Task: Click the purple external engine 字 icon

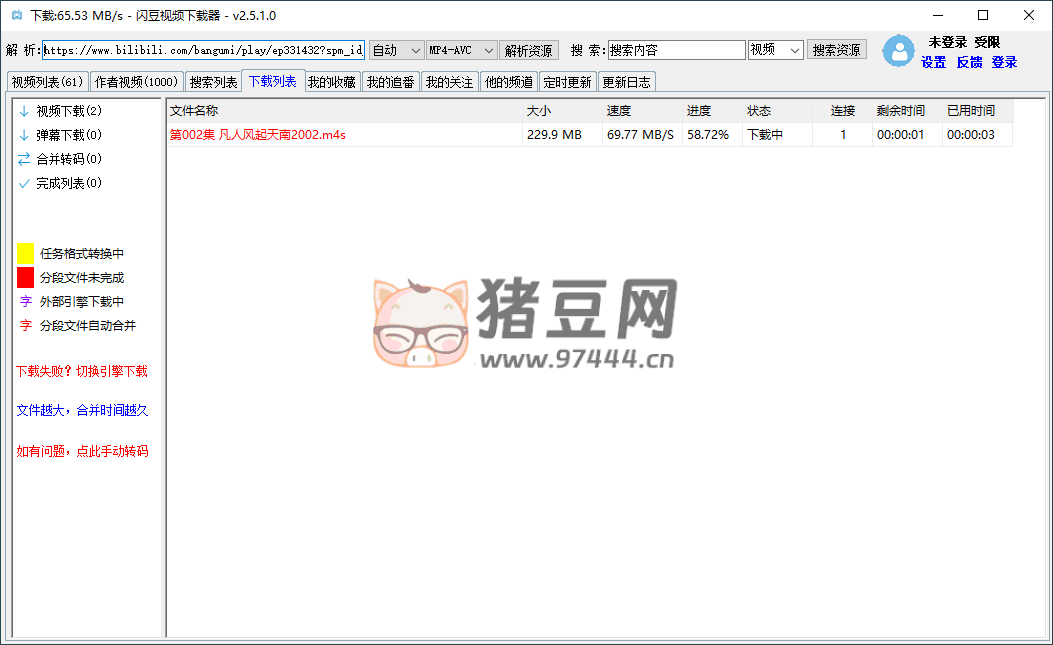Action: 25,301
